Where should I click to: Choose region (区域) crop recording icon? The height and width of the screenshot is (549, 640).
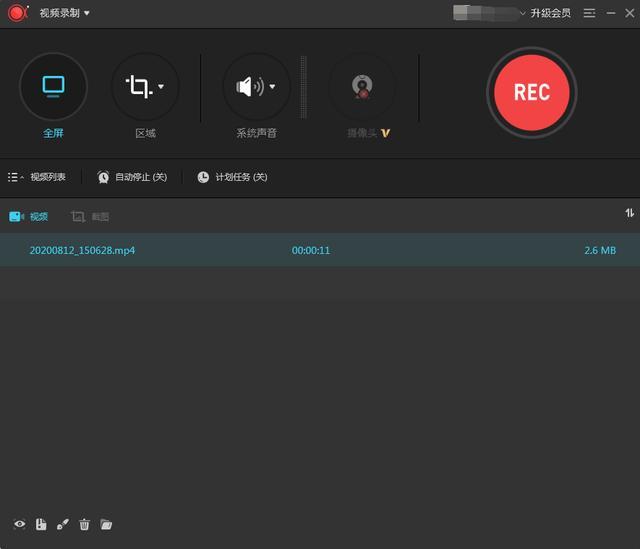(x=139, y=86)
